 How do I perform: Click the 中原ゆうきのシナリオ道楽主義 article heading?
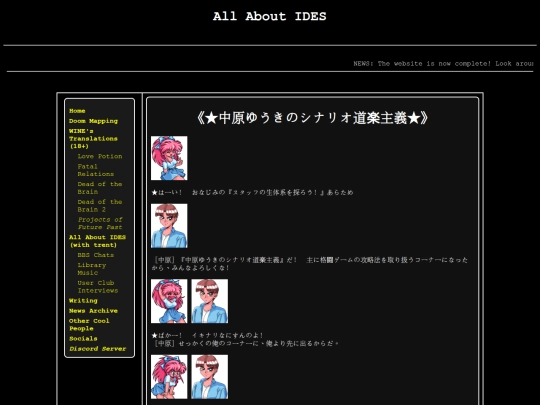coord(312,118)
